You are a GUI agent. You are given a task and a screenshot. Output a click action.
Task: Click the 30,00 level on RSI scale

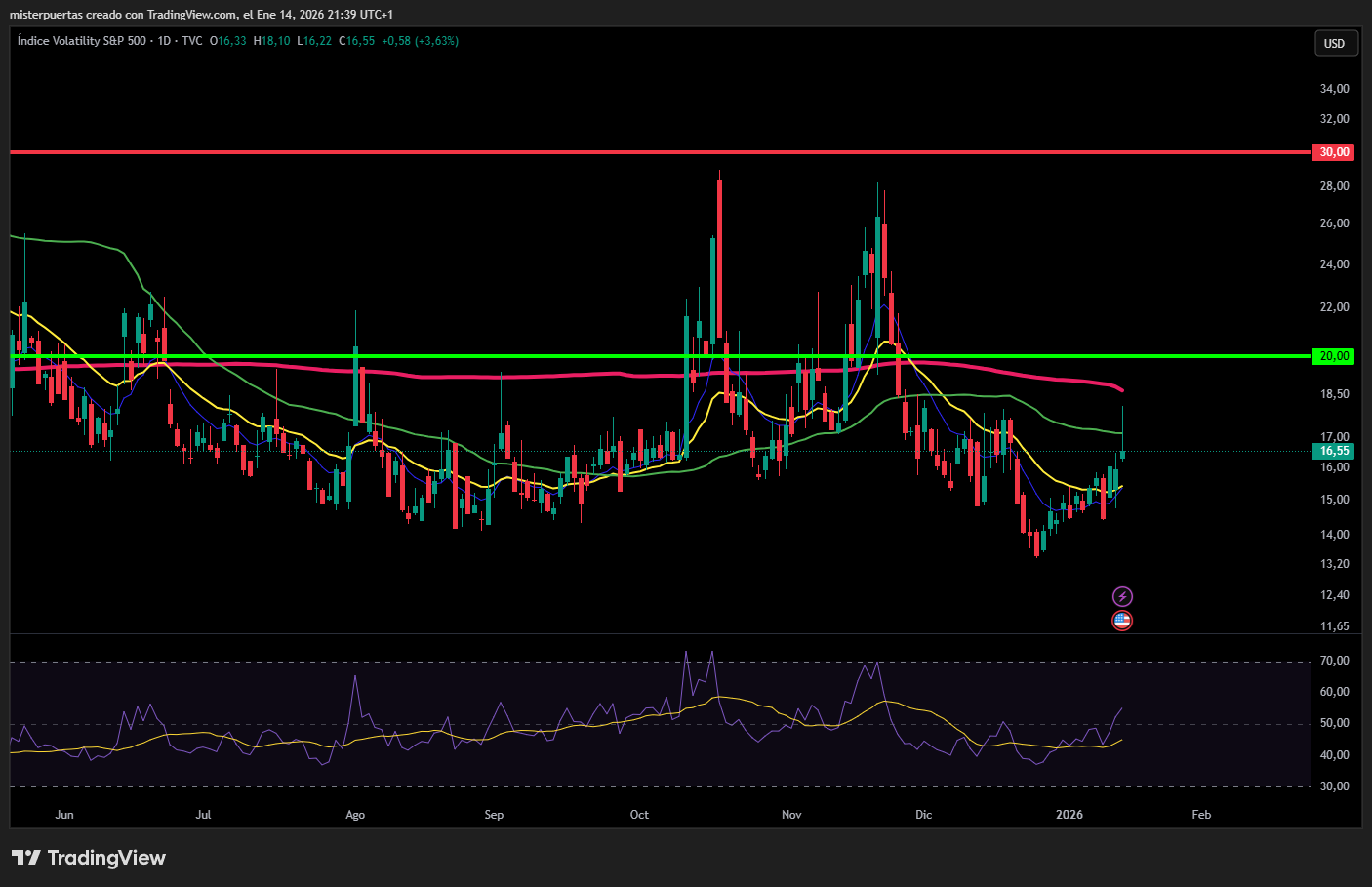(x=1334, y=786)
